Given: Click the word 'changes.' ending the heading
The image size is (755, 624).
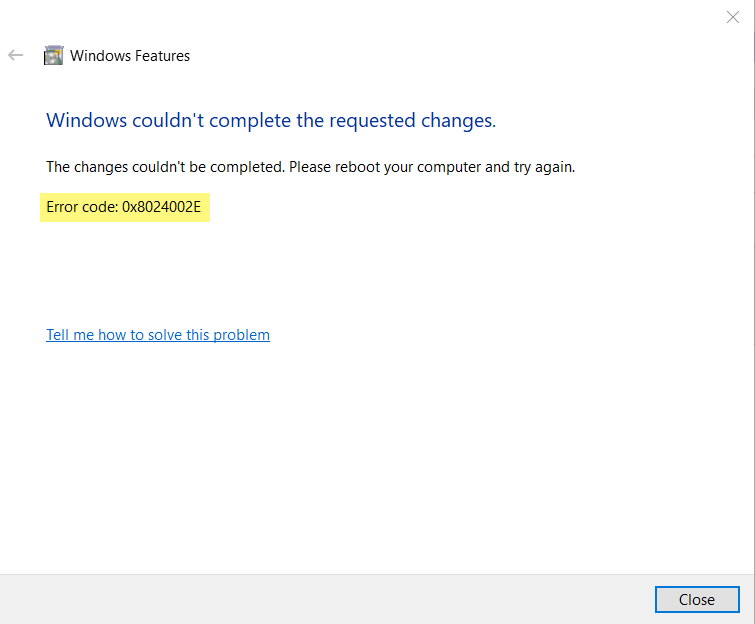Looking at the screenshot, I should pos(459,121).
